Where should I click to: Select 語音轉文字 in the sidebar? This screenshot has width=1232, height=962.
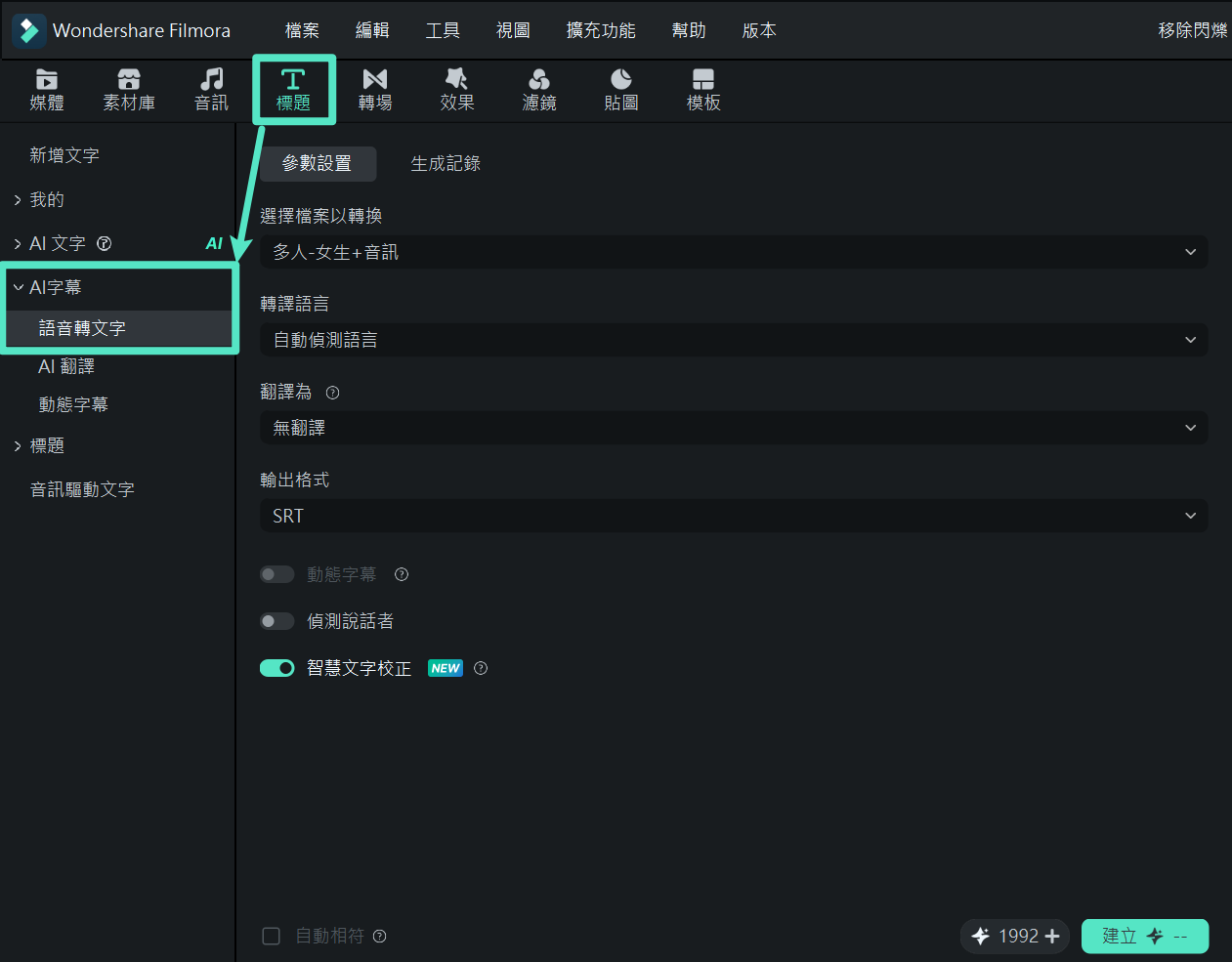click(x=82, y=328)
